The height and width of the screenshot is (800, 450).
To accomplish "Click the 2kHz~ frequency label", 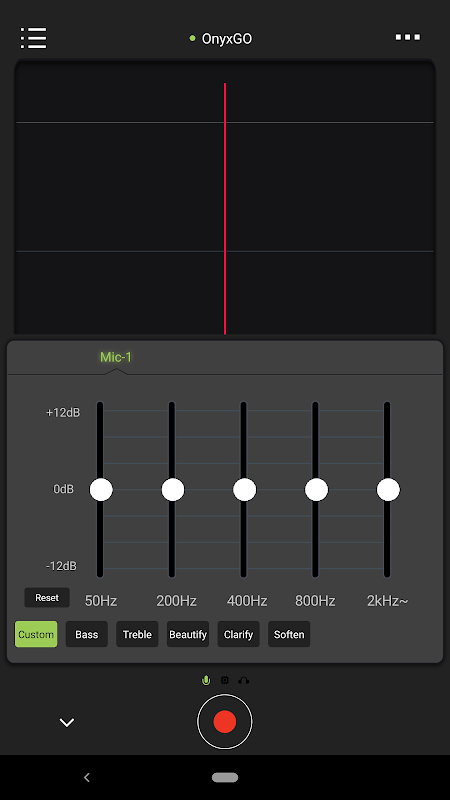I will [388, 601].
